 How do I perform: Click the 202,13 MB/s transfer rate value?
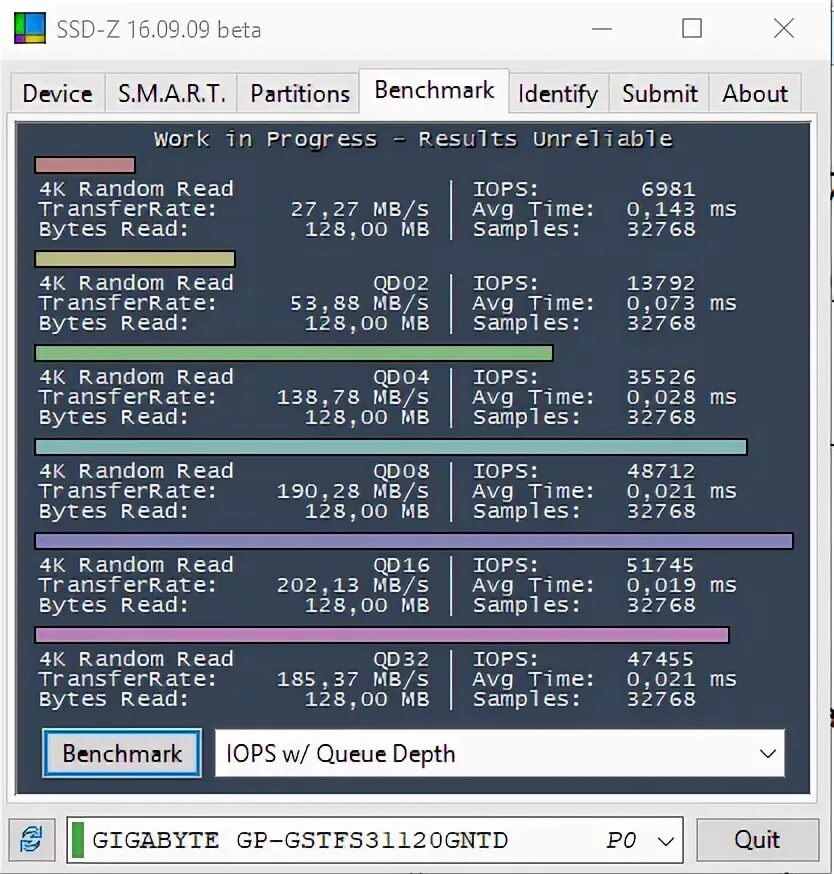point(353,585)
